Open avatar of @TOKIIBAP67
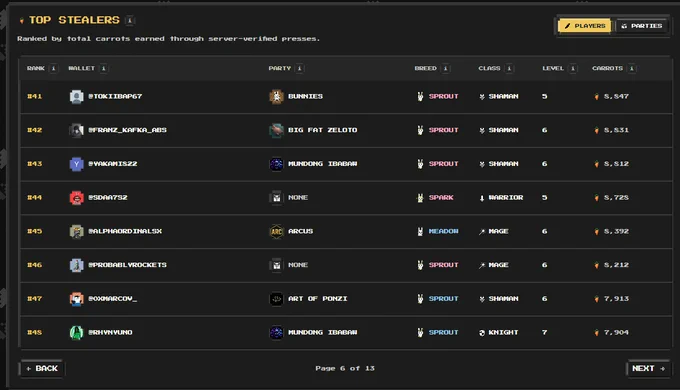 pyautogui.click(x=76, y=96)
